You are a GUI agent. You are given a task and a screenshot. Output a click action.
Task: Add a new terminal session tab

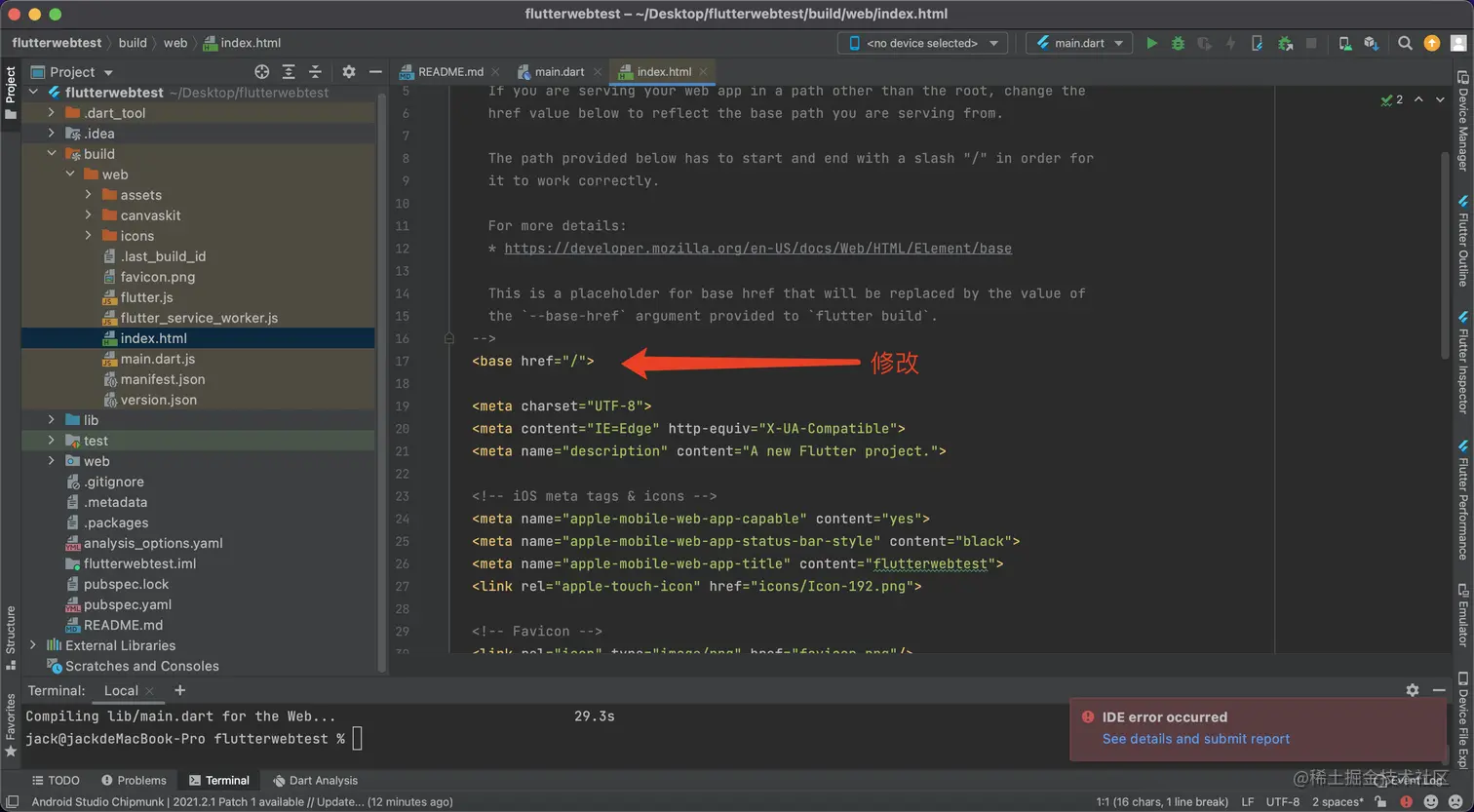click(179, 690)
